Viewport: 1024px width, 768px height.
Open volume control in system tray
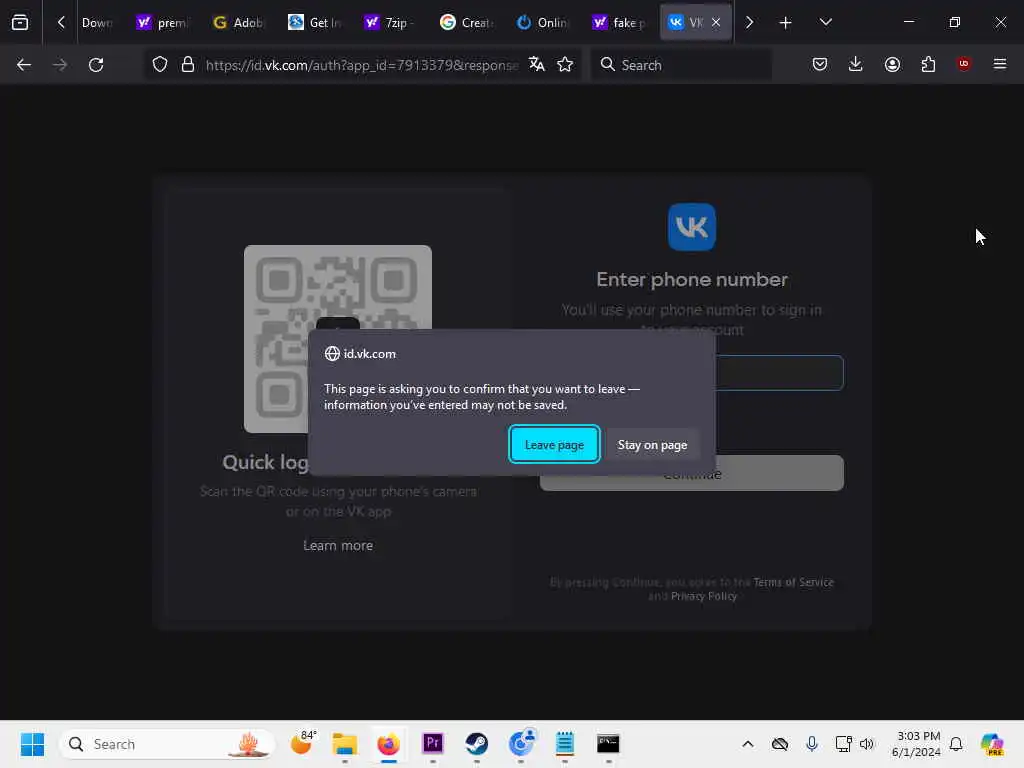[867, 744]
